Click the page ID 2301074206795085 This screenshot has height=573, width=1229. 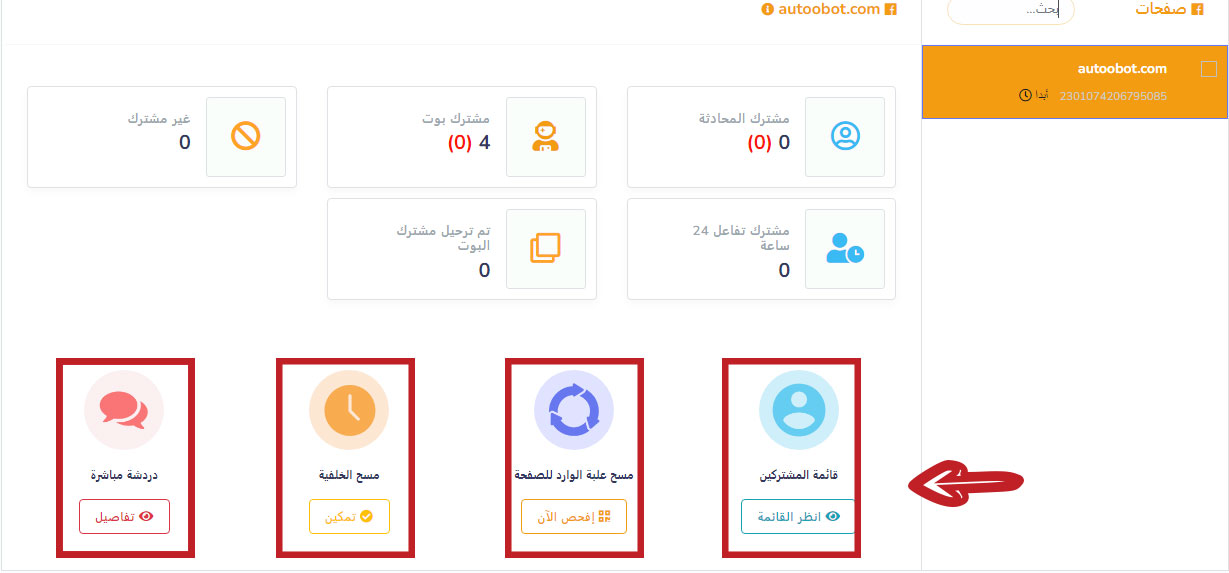pos(1112,96)
